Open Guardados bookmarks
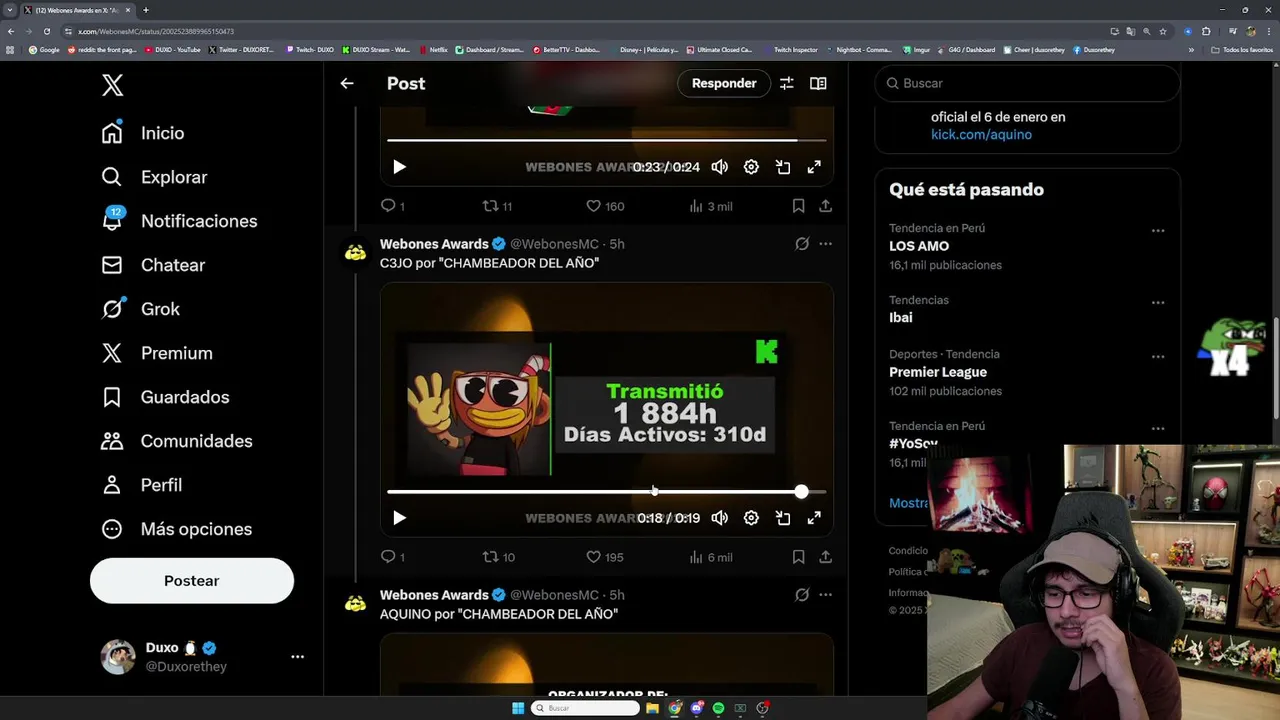The width and height of the screenshot is (1280, 720). click(x=165, y=397)
